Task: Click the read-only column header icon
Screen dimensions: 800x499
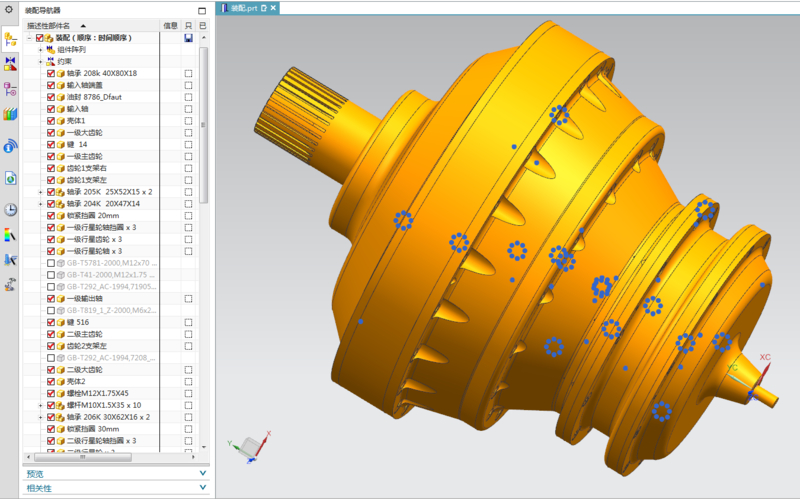Action: tap(188, 26)
